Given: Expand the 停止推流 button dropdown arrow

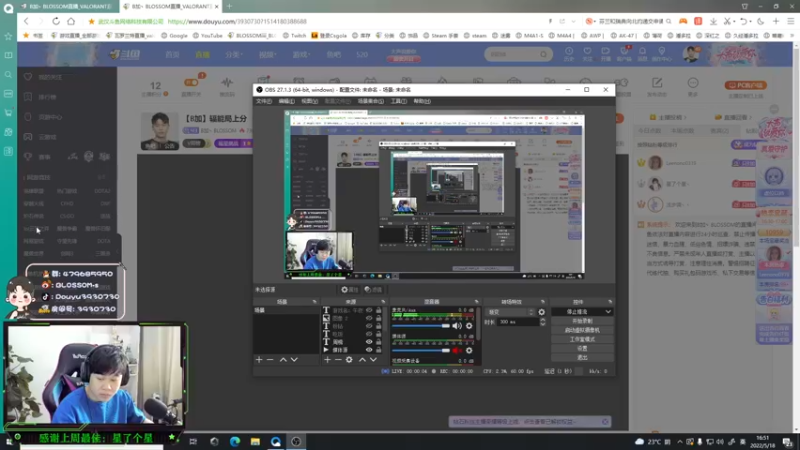Looking at the screenshot, I should [608, 312].
